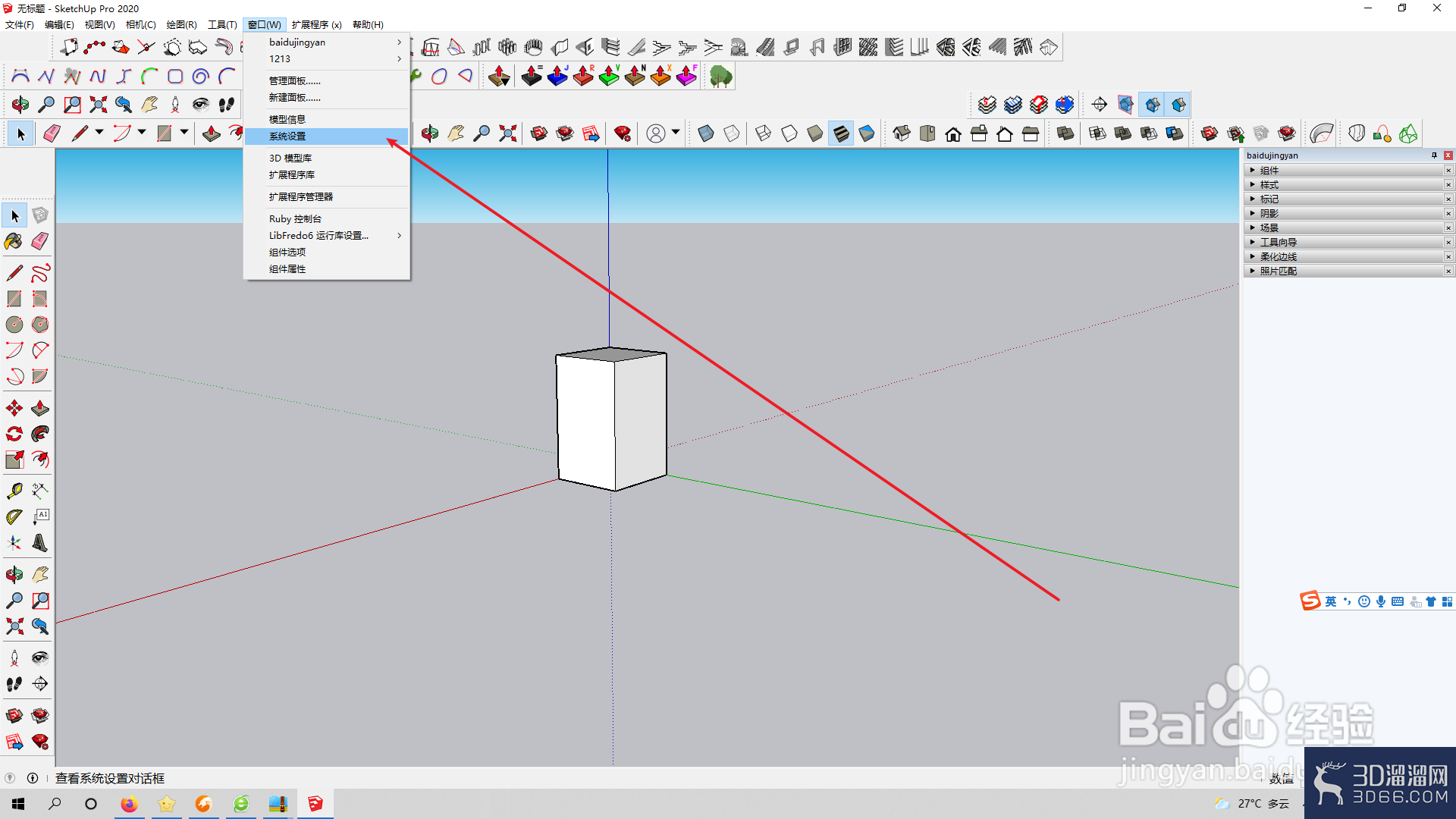The width and height of the screenshot is (1456, 819).
Task: Pick the Paint Bucket tool
Action: pyautogui.click(x=14, y=241)
